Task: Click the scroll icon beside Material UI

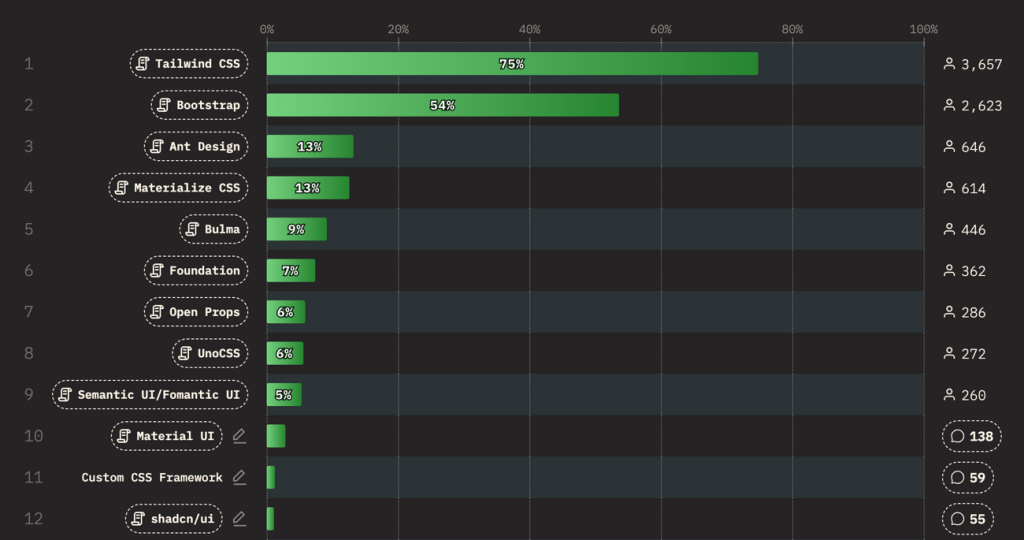Action: (123, 436)
